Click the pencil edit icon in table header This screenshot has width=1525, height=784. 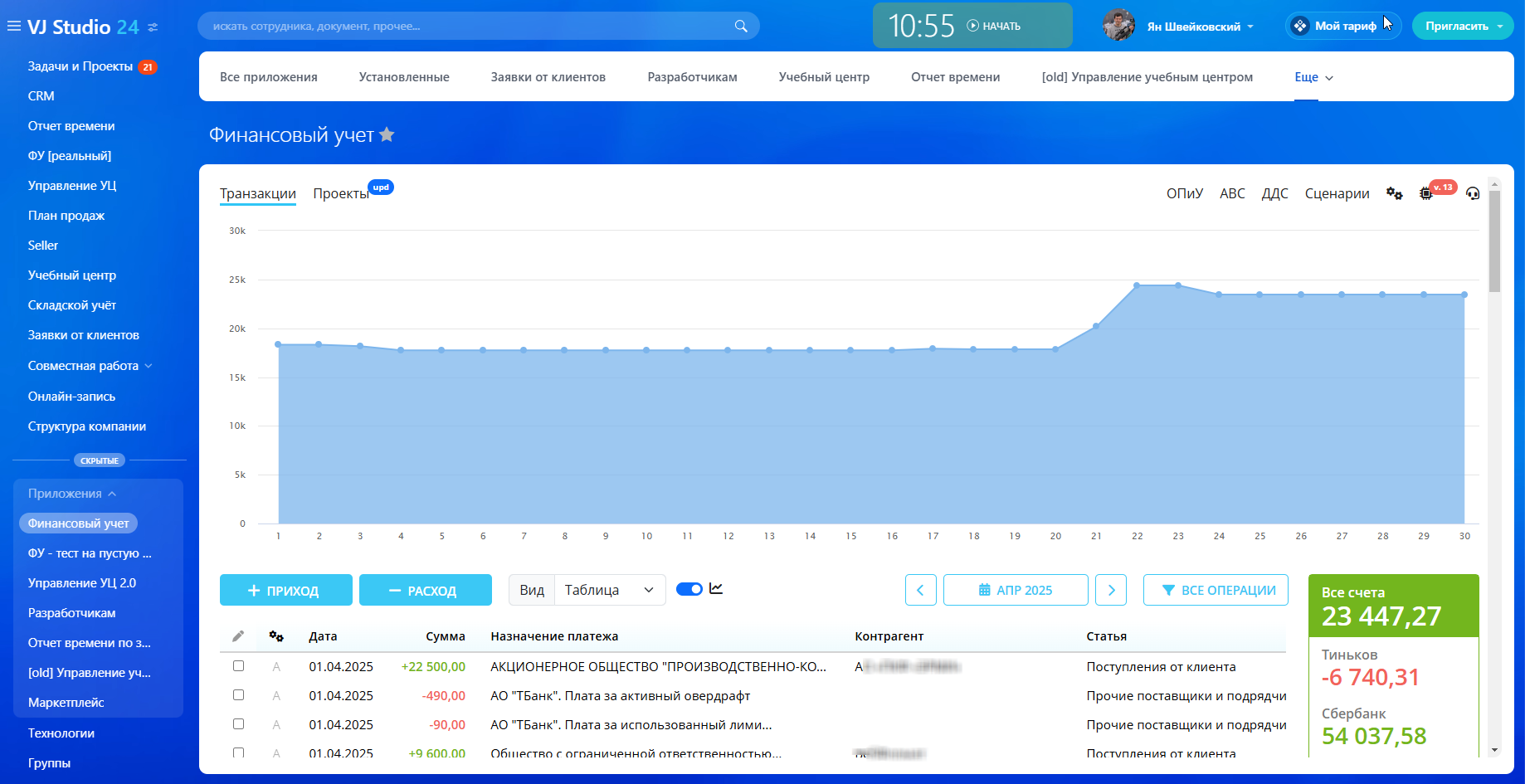pyautogui.click(x=238, y=636)
